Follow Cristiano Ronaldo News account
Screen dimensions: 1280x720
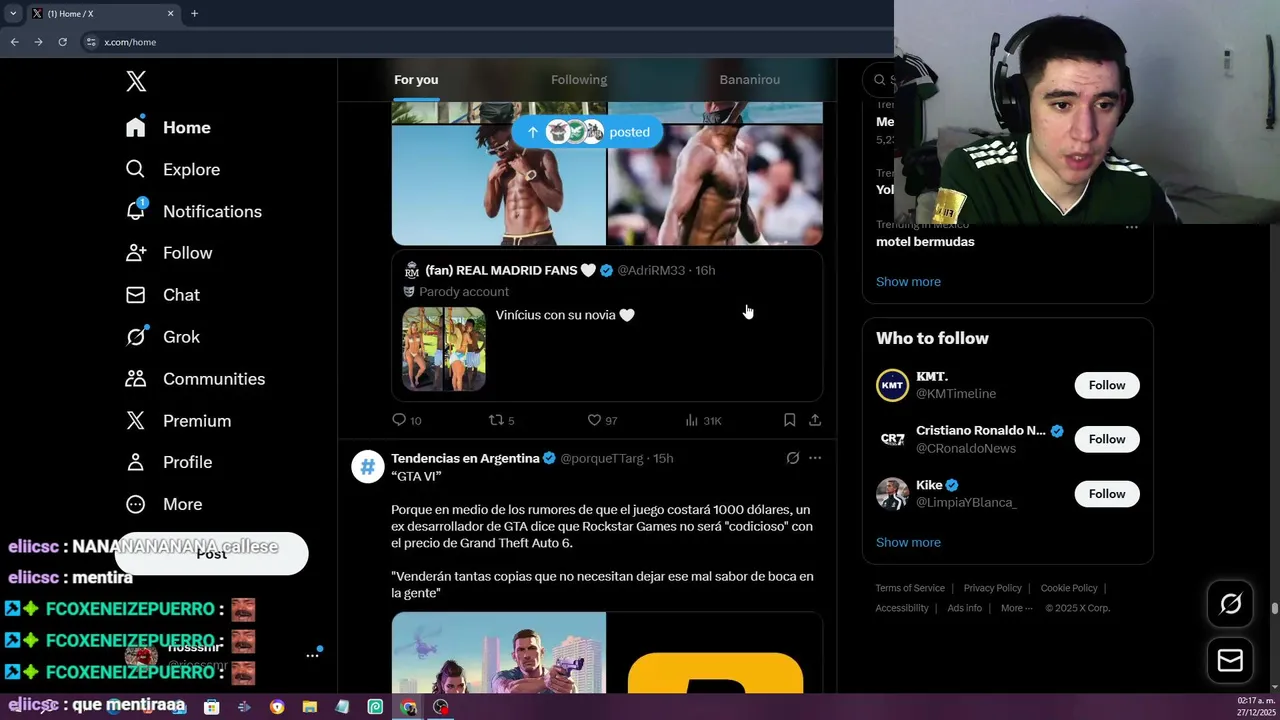tap(1107, 439)
